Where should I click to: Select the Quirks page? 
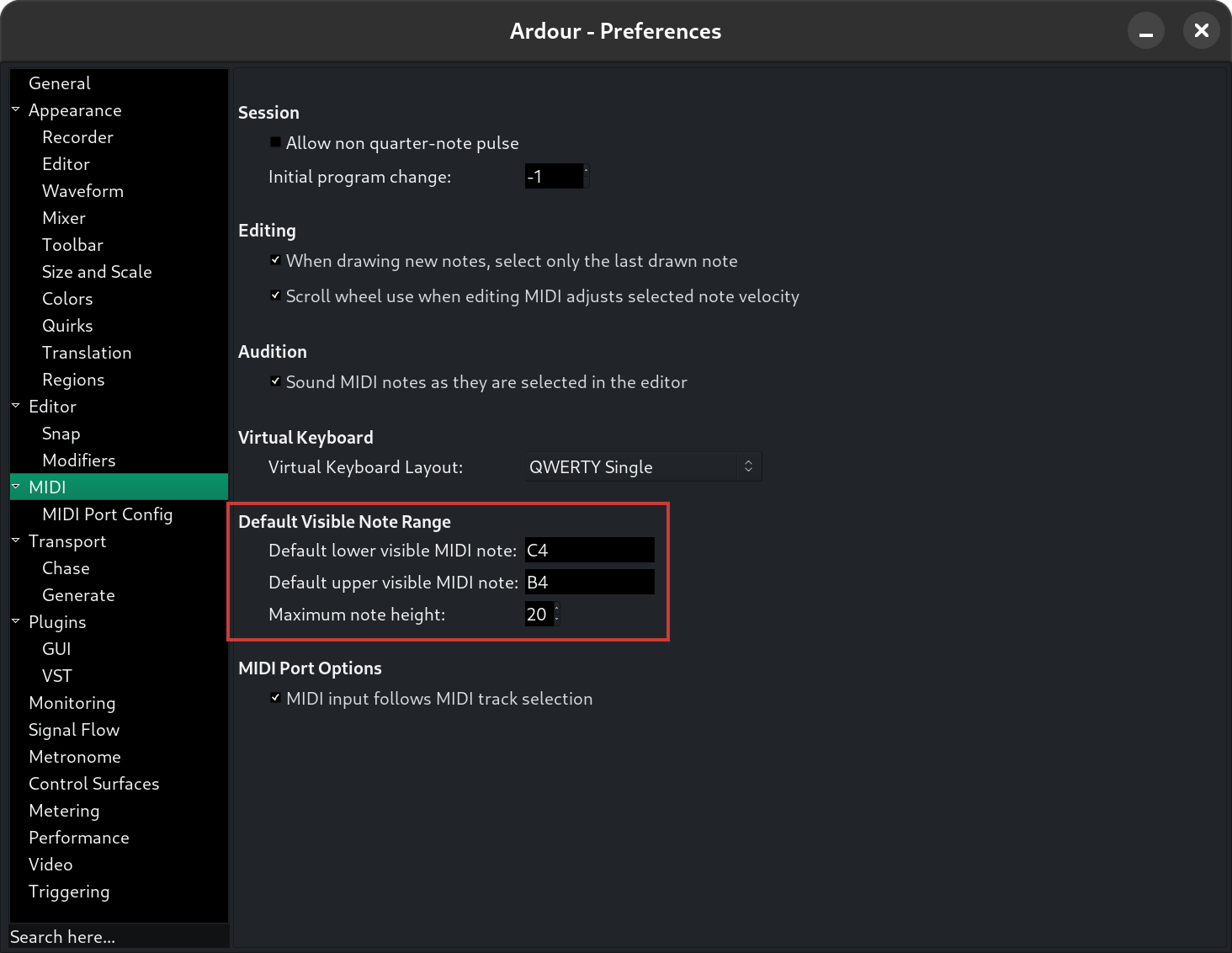coord(67,325)
